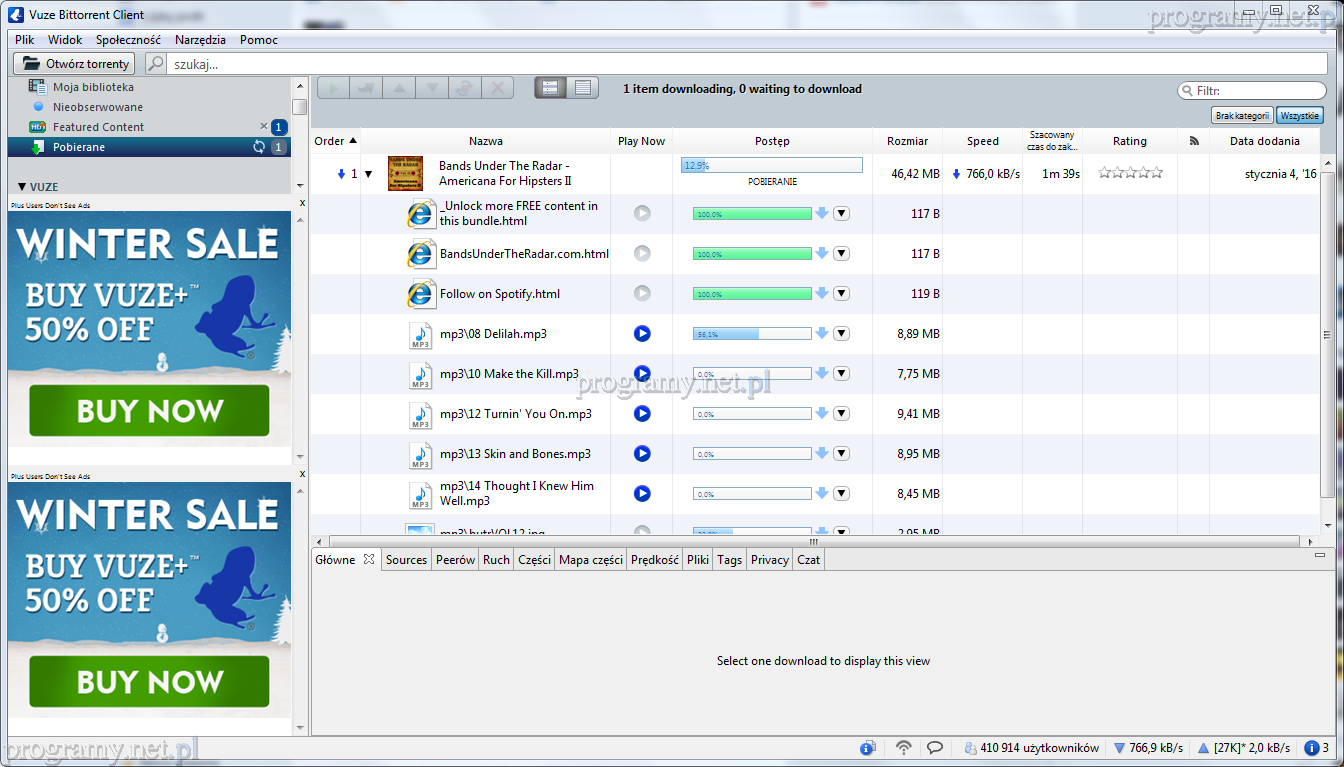
Task: Toggle the Wszystkie category filter
Action: 1299,116
